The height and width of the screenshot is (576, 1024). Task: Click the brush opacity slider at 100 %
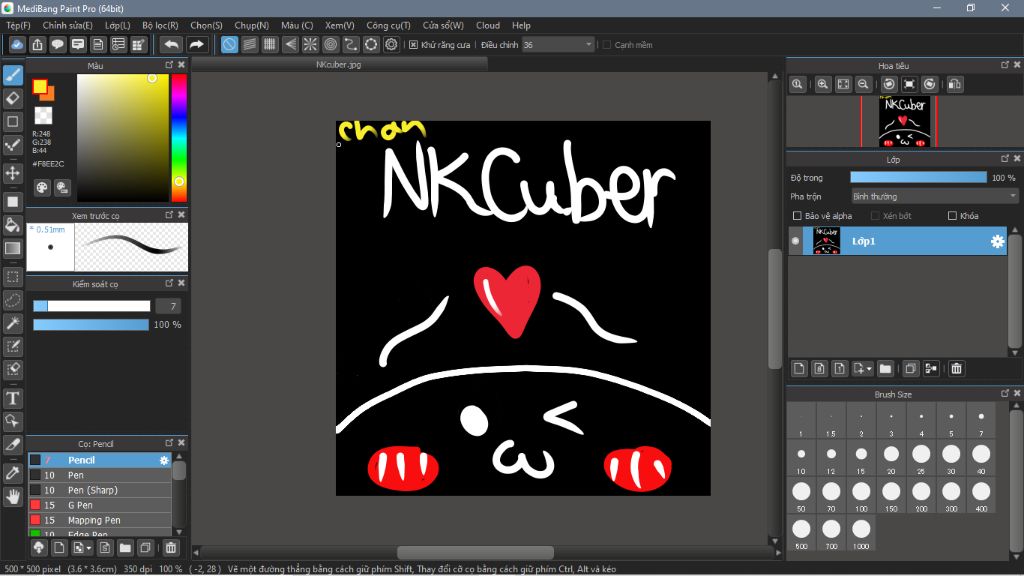[x=91, y=325]
